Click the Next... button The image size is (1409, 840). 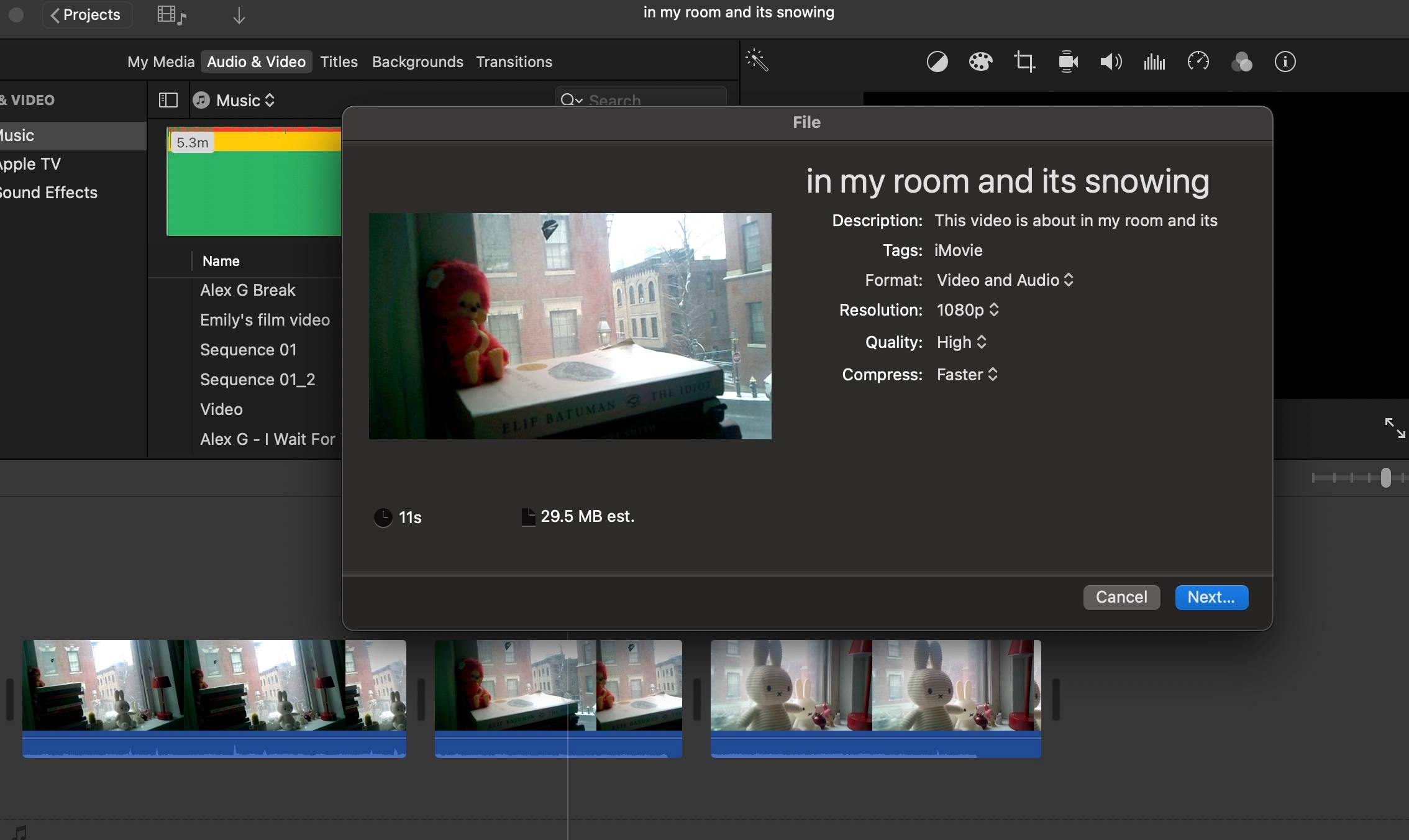[x=1211, y=597]
